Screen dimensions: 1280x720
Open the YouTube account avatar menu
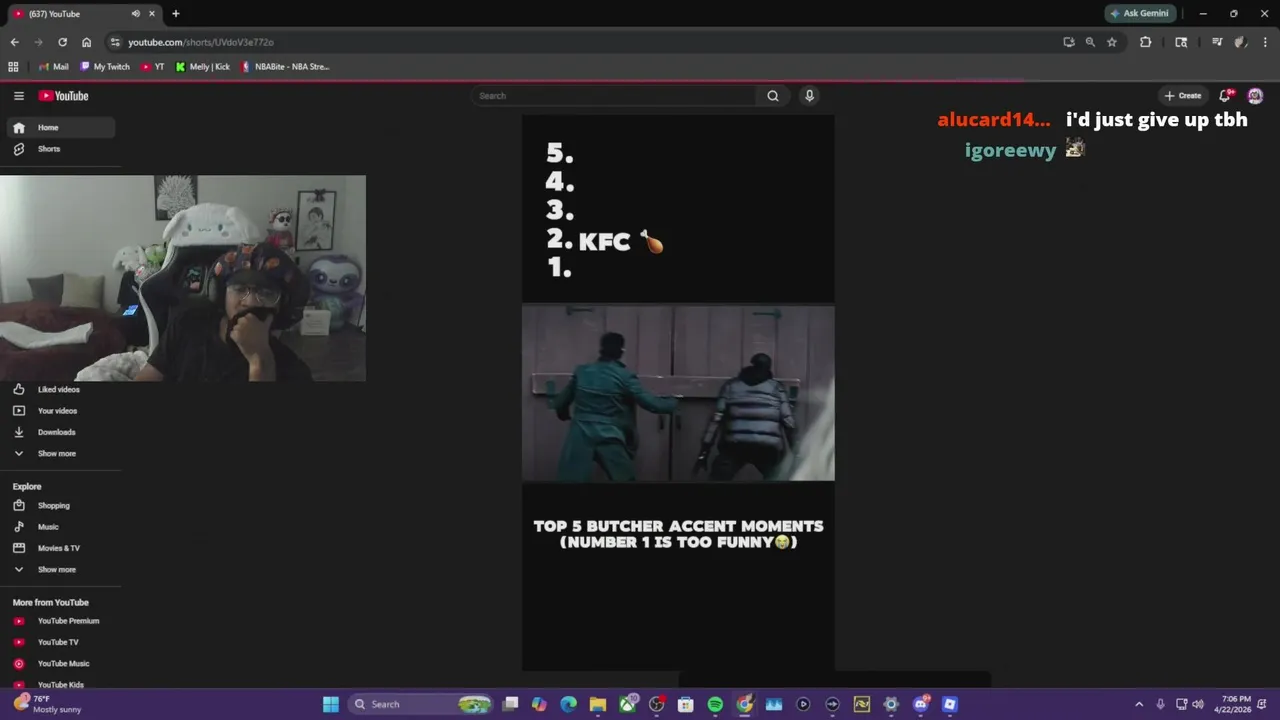(x=1255, y=96)
